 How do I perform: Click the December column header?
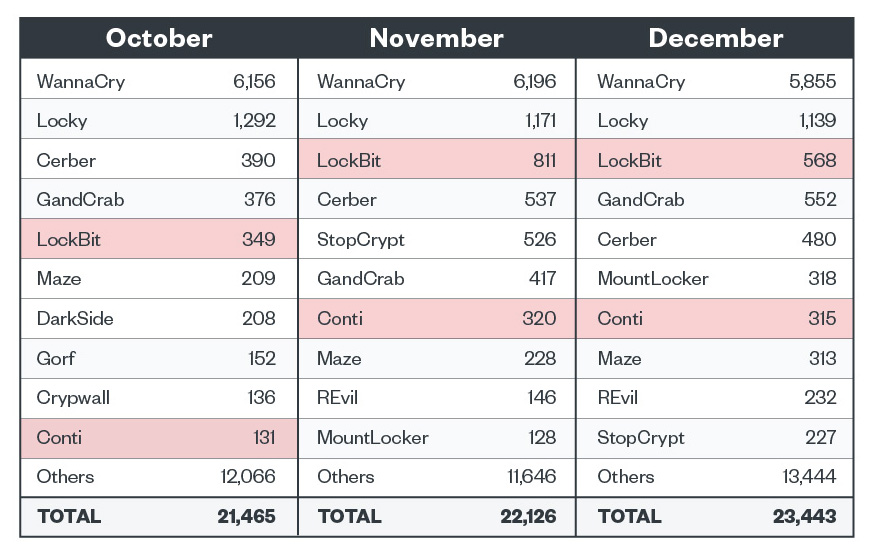(x=715, y=38)
